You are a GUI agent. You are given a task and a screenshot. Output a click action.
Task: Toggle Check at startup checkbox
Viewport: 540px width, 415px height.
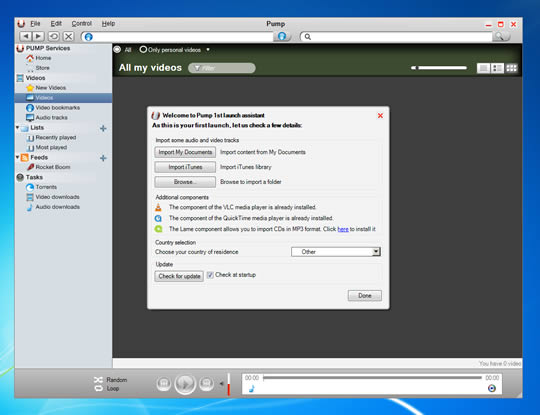pos(210,275)
